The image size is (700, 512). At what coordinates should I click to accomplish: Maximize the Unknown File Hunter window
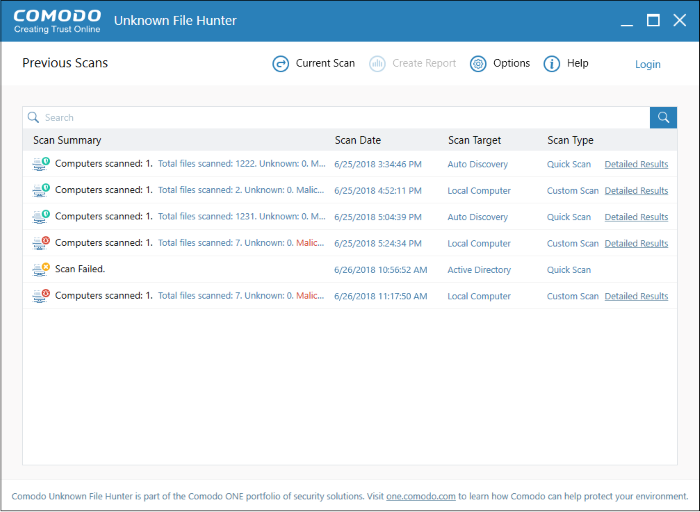(653, 20)
